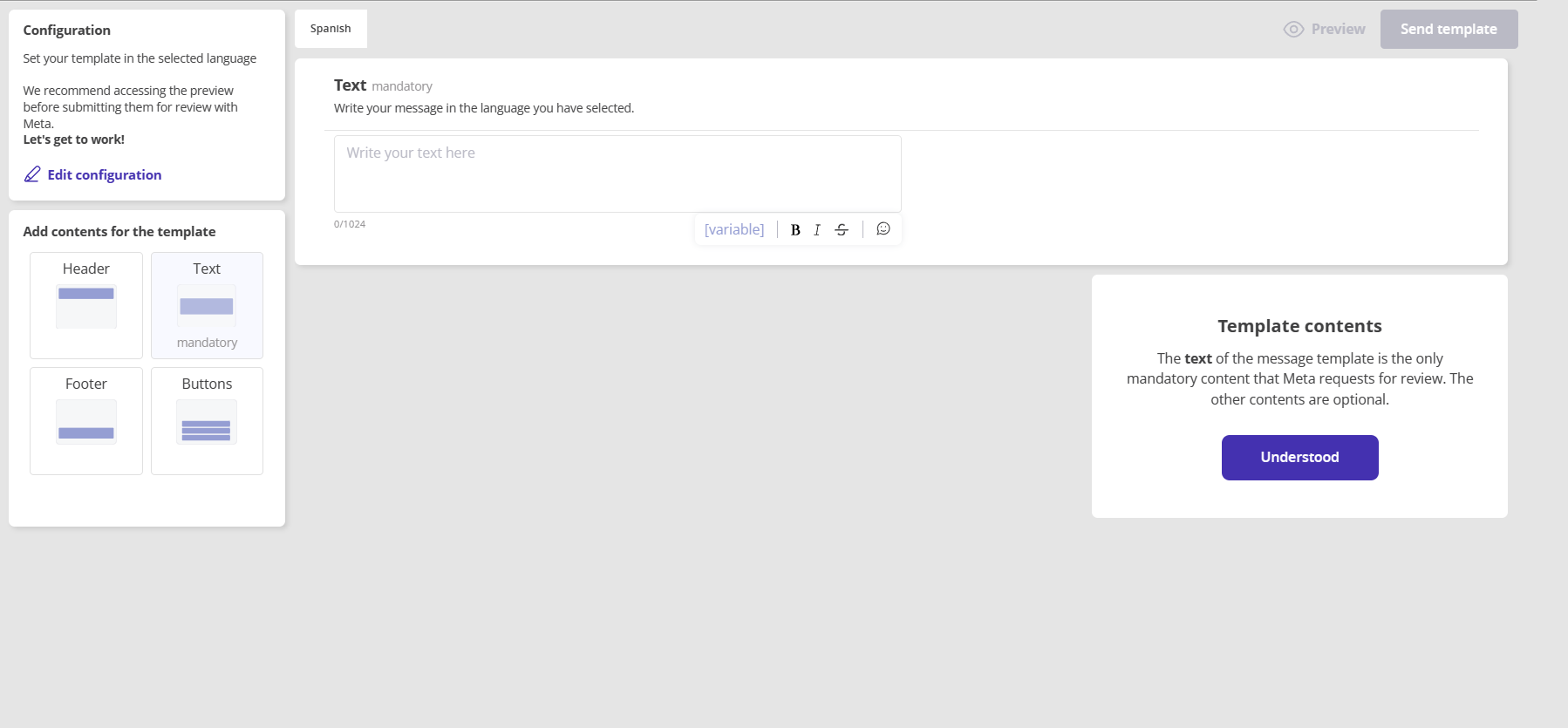
Task: Click the Preview label text
Action: point(1338,30)
